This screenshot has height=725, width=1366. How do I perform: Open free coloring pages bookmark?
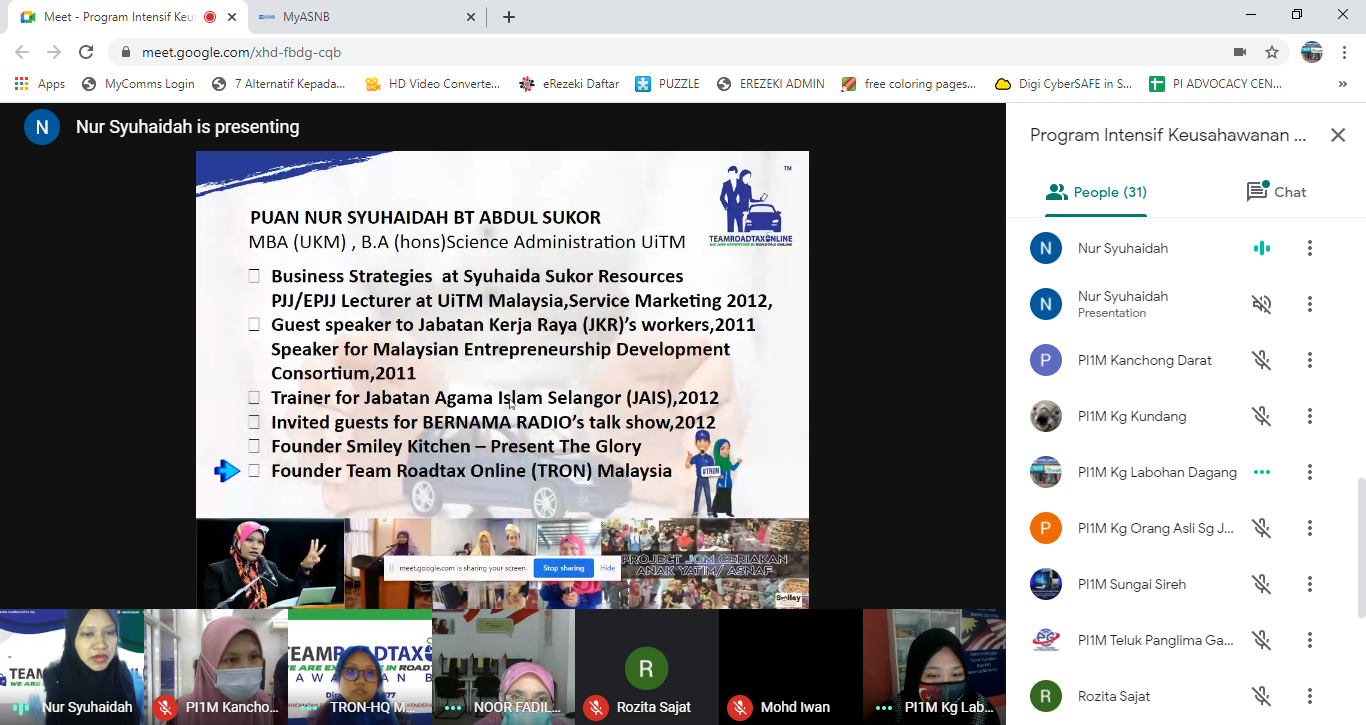click(909, 84)
